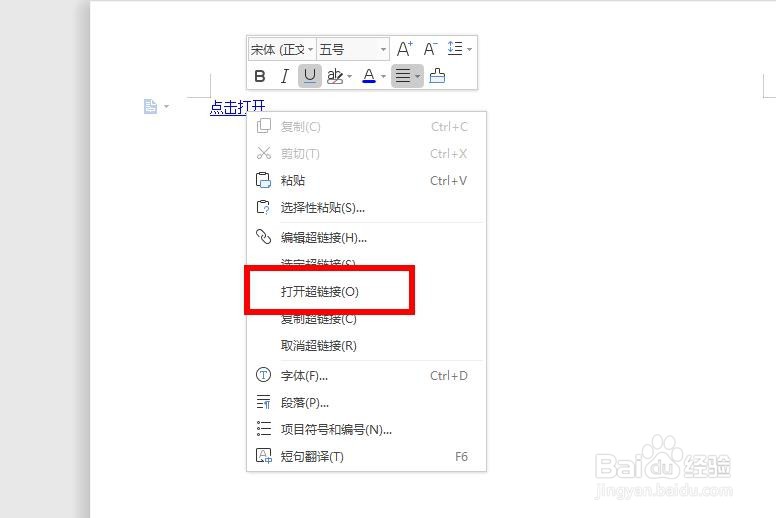Screen dimensions: 776x518
Task: Click 编辑超链接(H)... menu entry
Action: (366, 238)
